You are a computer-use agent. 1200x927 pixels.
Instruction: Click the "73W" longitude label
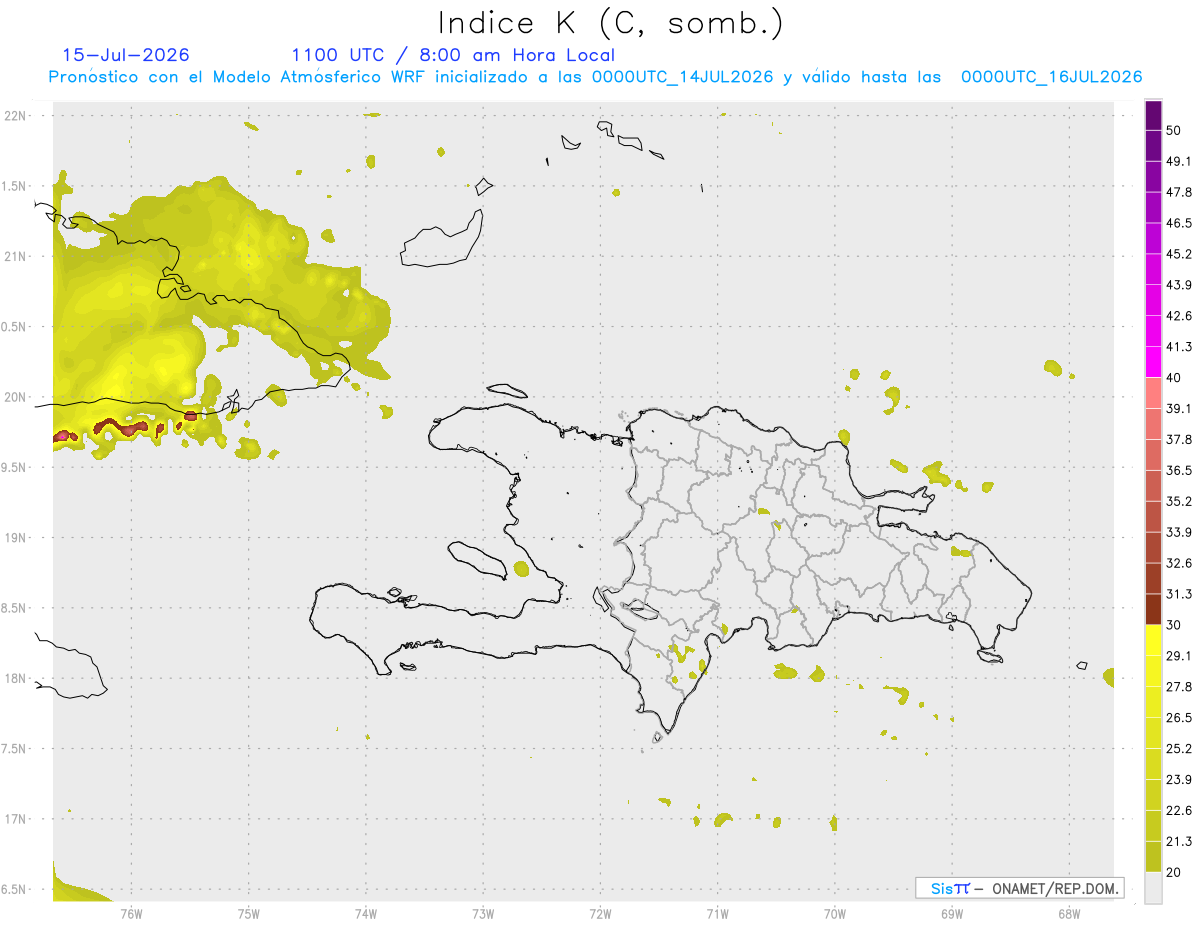[x=483, y=913]
